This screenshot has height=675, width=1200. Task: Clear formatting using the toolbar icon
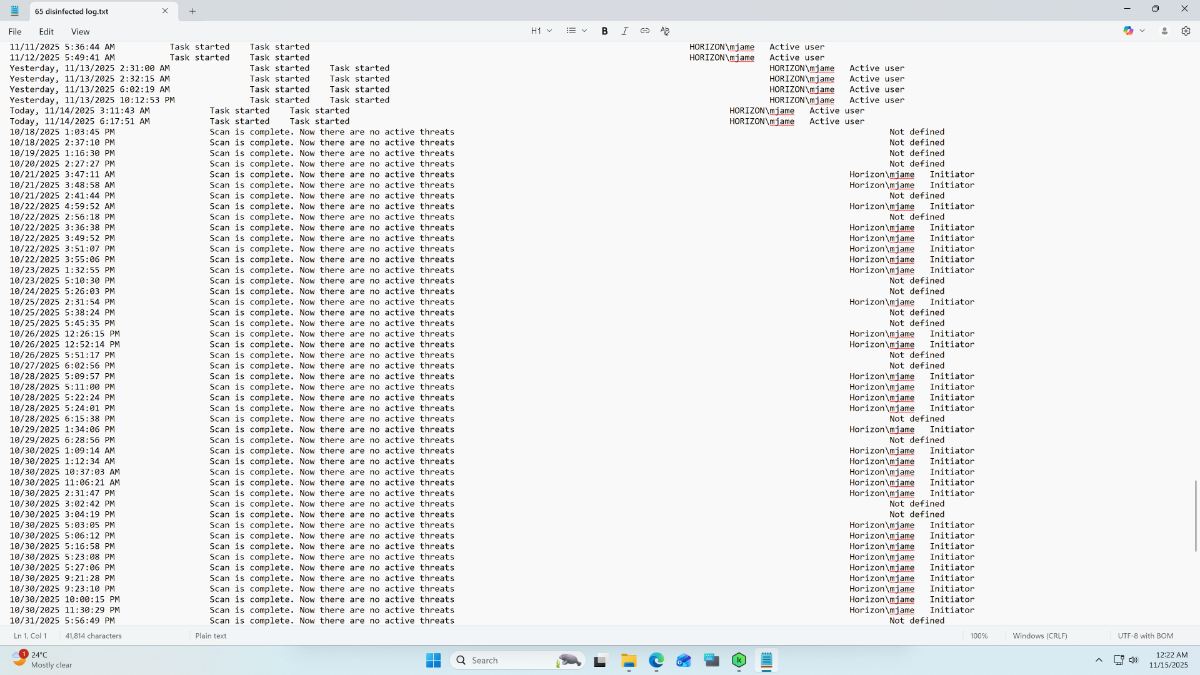(664, 31)
